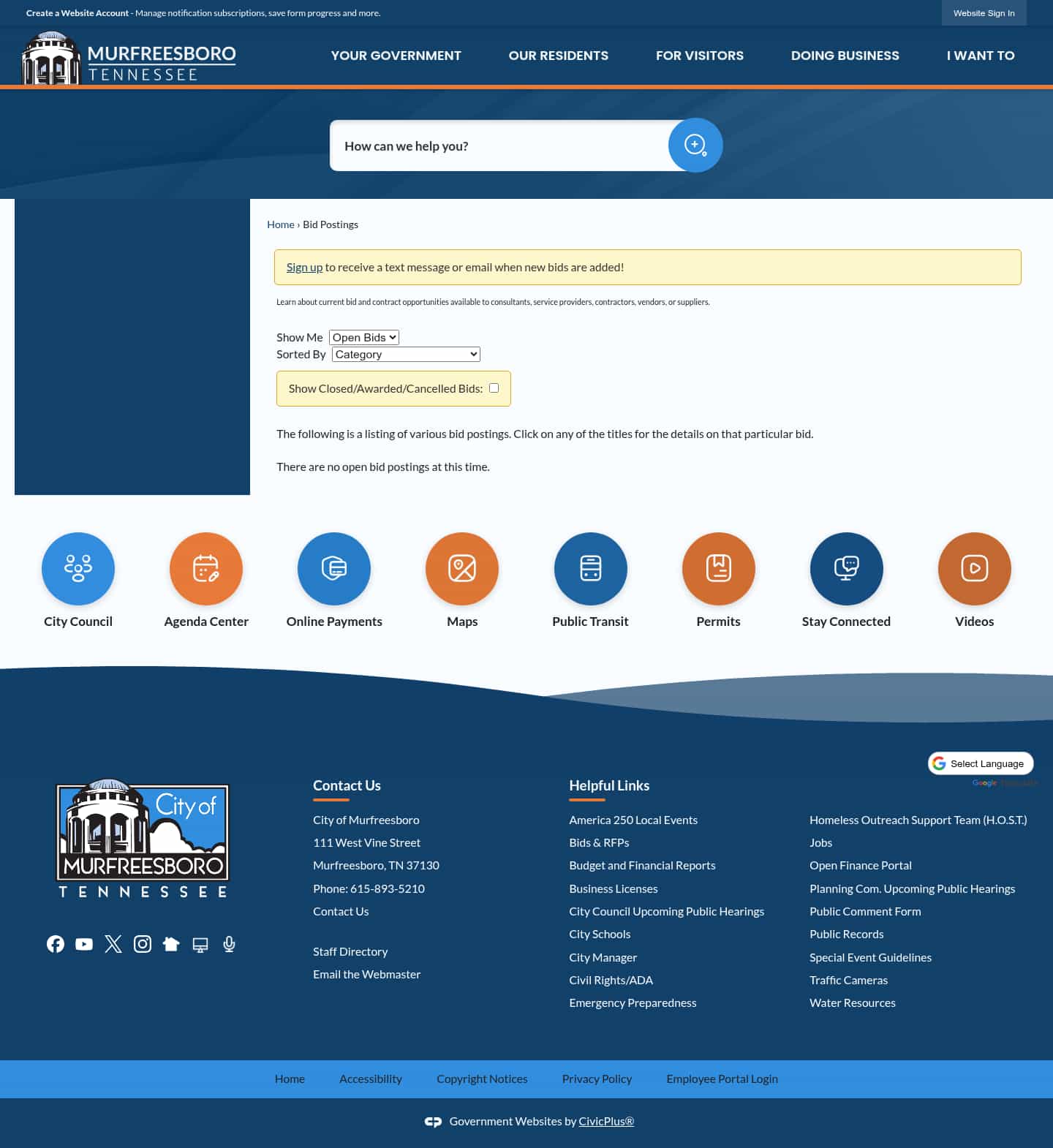The height and width of the screenshot is (1148, 1053).
Task: Visit the Instagram icon
Action: coord(143,944)
